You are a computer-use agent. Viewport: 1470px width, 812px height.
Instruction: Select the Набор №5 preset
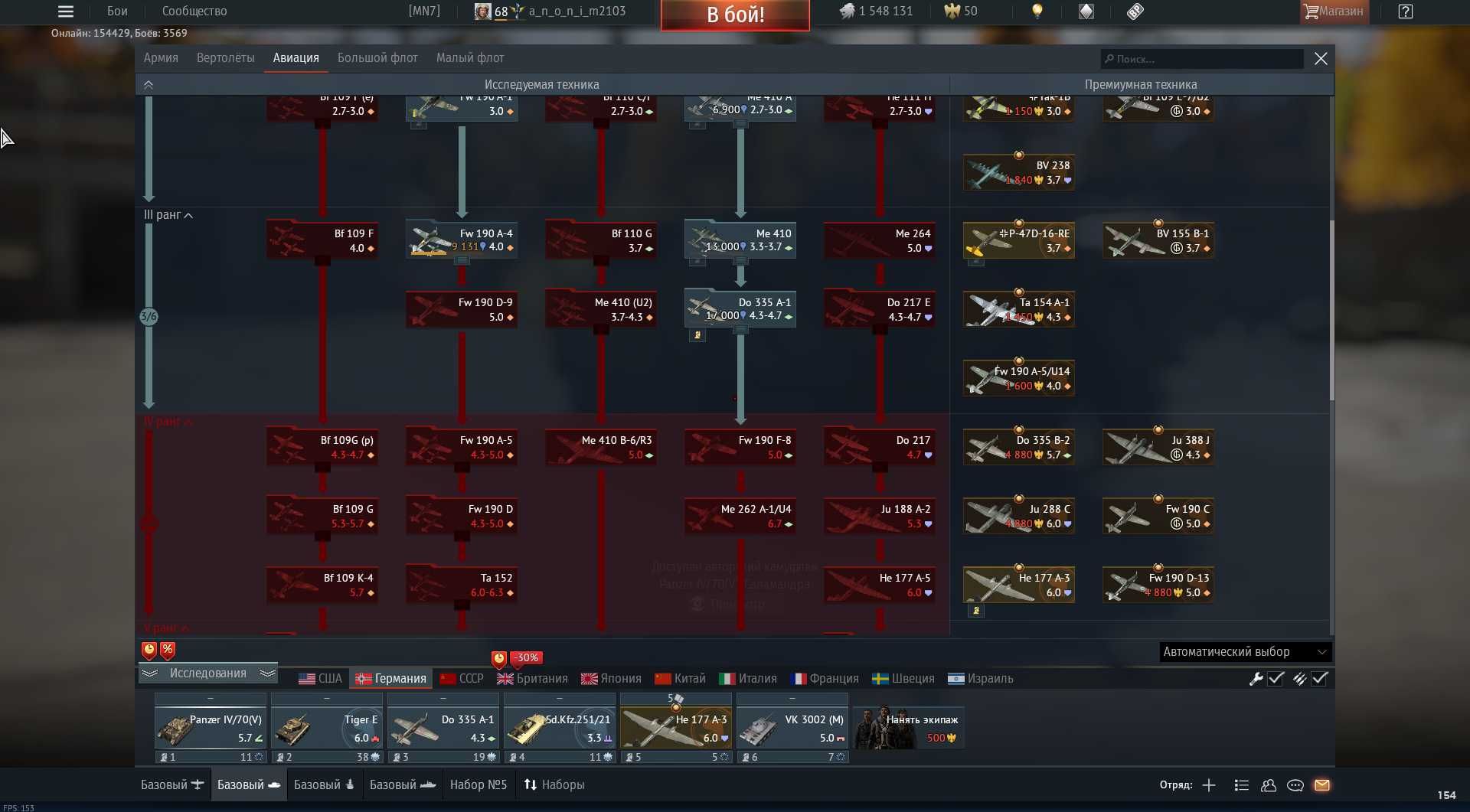479,785
